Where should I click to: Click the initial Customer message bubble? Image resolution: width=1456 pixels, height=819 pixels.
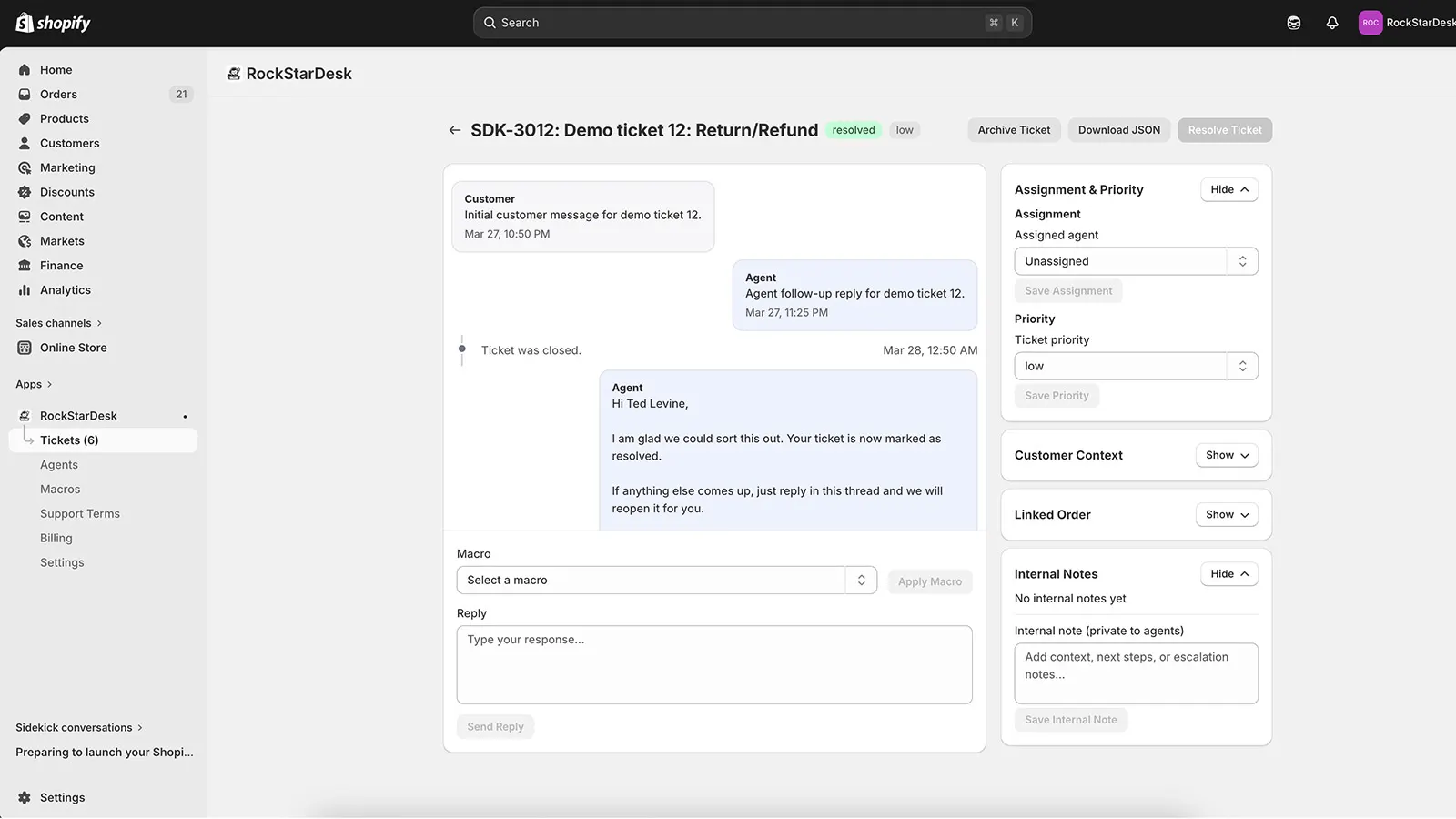point(582,217)
